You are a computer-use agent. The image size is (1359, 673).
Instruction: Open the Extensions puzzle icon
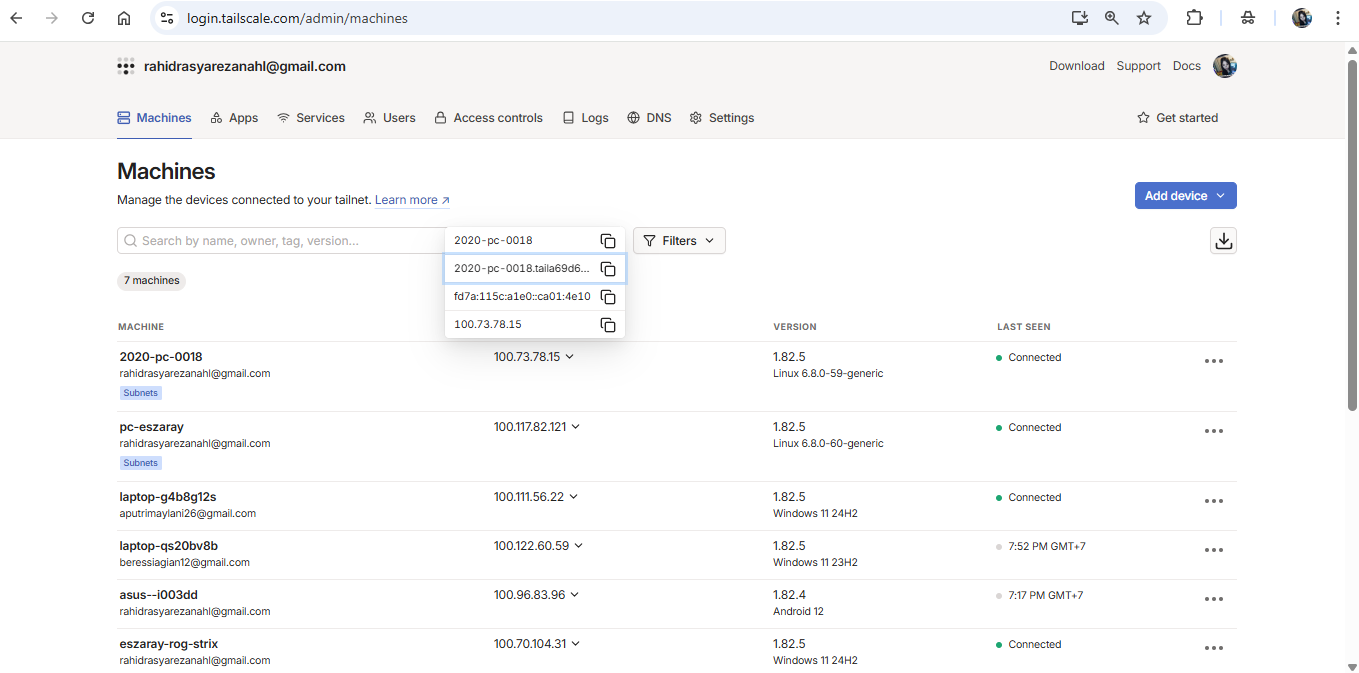(1194, 18)
